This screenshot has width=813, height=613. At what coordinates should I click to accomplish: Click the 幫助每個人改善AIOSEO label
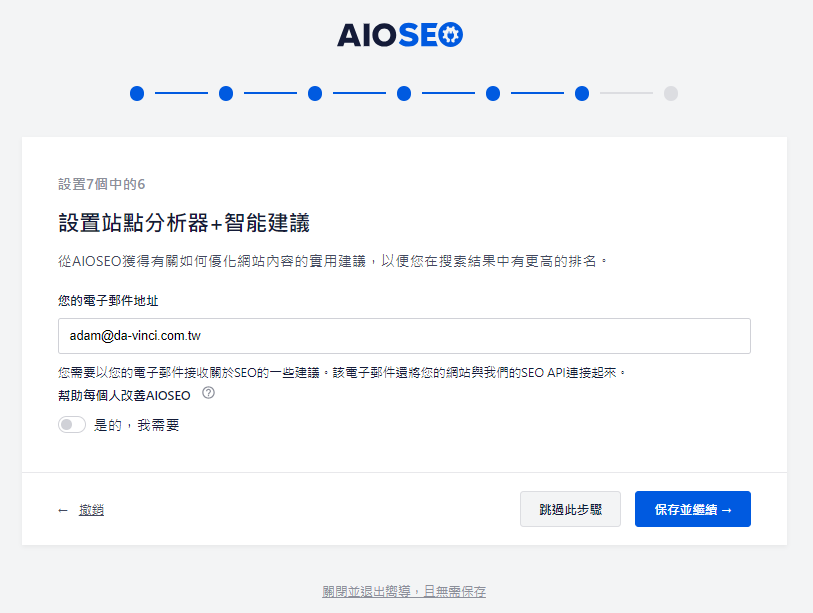click(x=124, y=396)
